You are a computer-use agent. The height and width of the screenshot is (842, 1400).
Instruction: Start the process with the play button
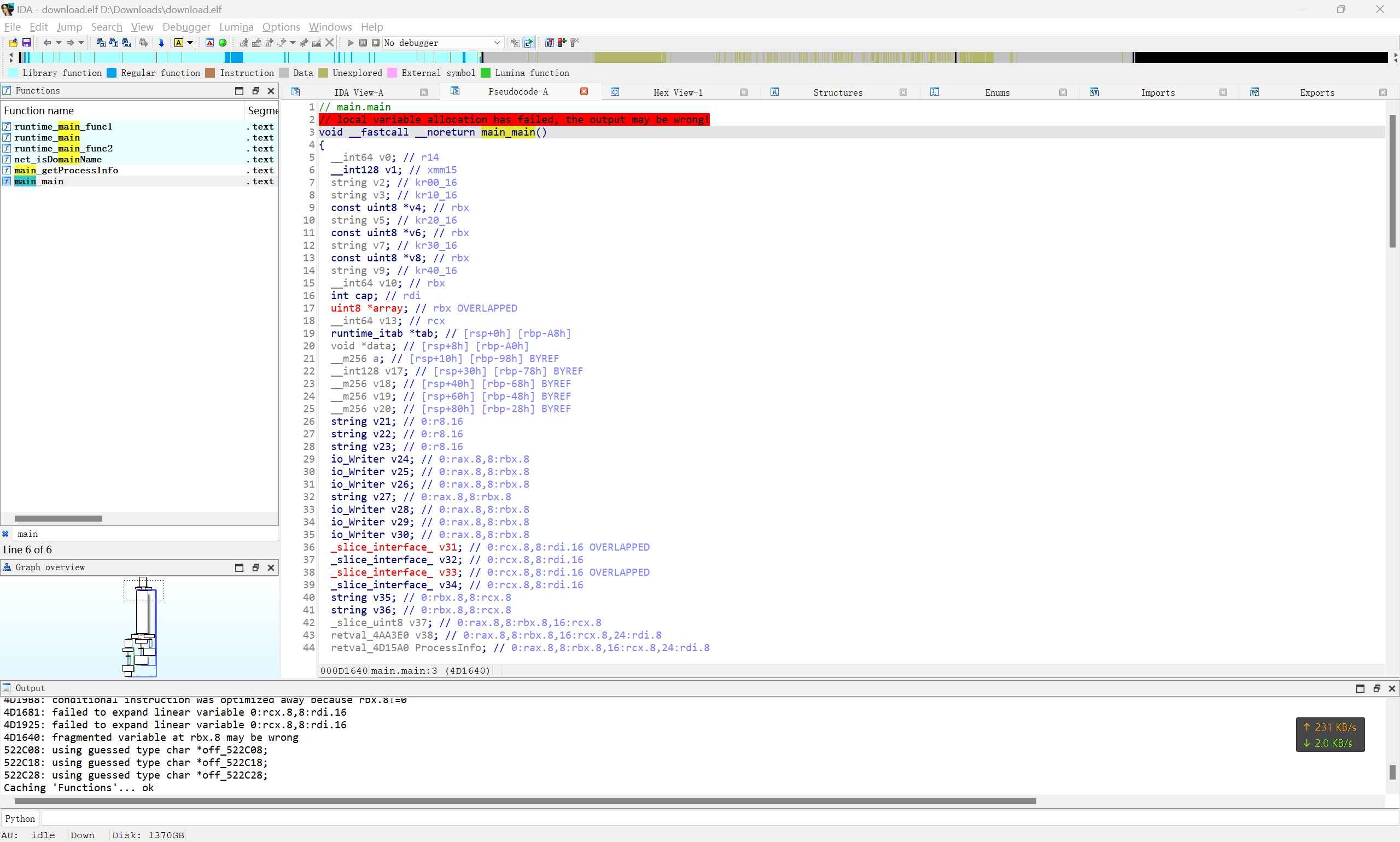pyautogui.click(x=350, y=43)
